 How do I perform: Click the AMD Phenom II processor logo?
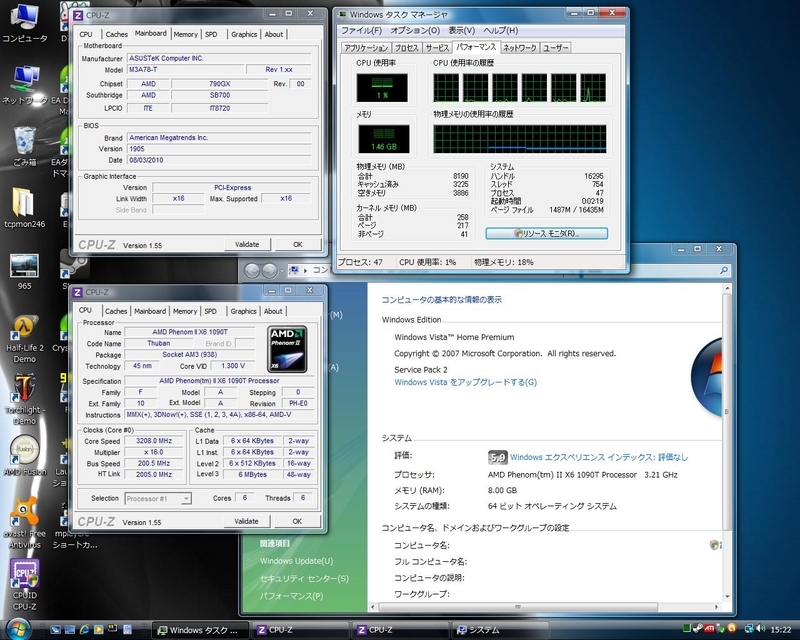pyautogui.click(x=287, y=349)
